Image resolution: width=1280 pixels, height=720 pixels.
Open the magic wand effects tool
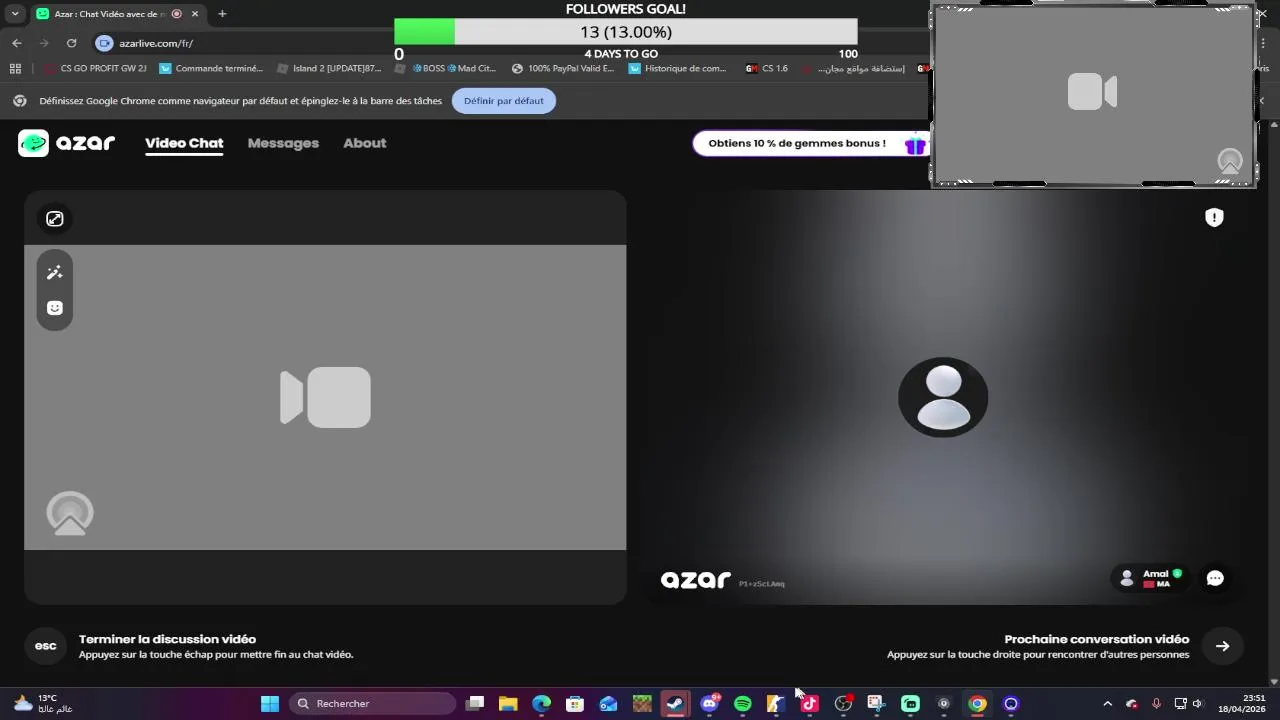55,273
